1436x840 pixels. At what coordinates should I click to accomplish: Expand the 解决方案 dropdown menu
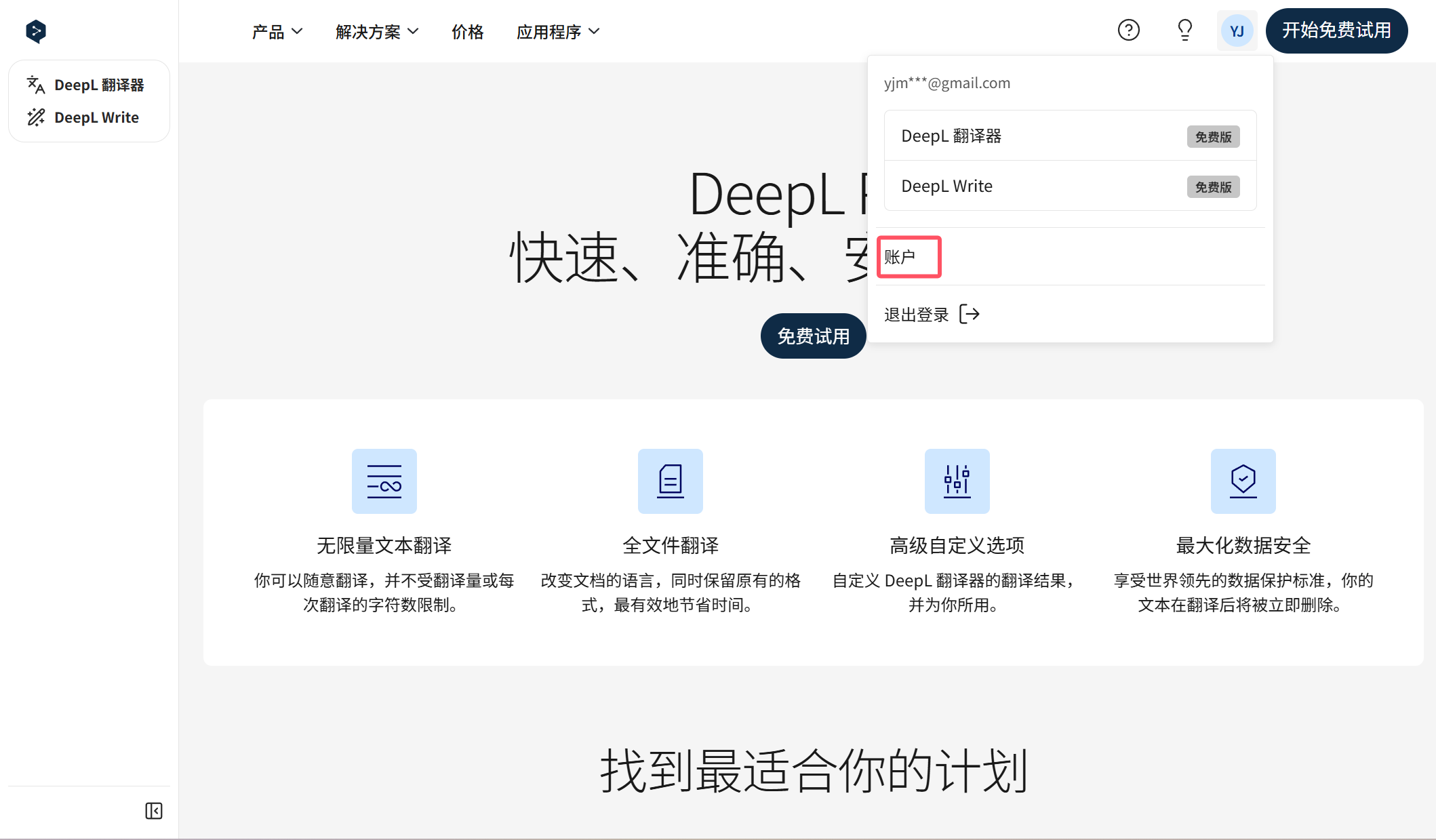click(x=376, y=31)
